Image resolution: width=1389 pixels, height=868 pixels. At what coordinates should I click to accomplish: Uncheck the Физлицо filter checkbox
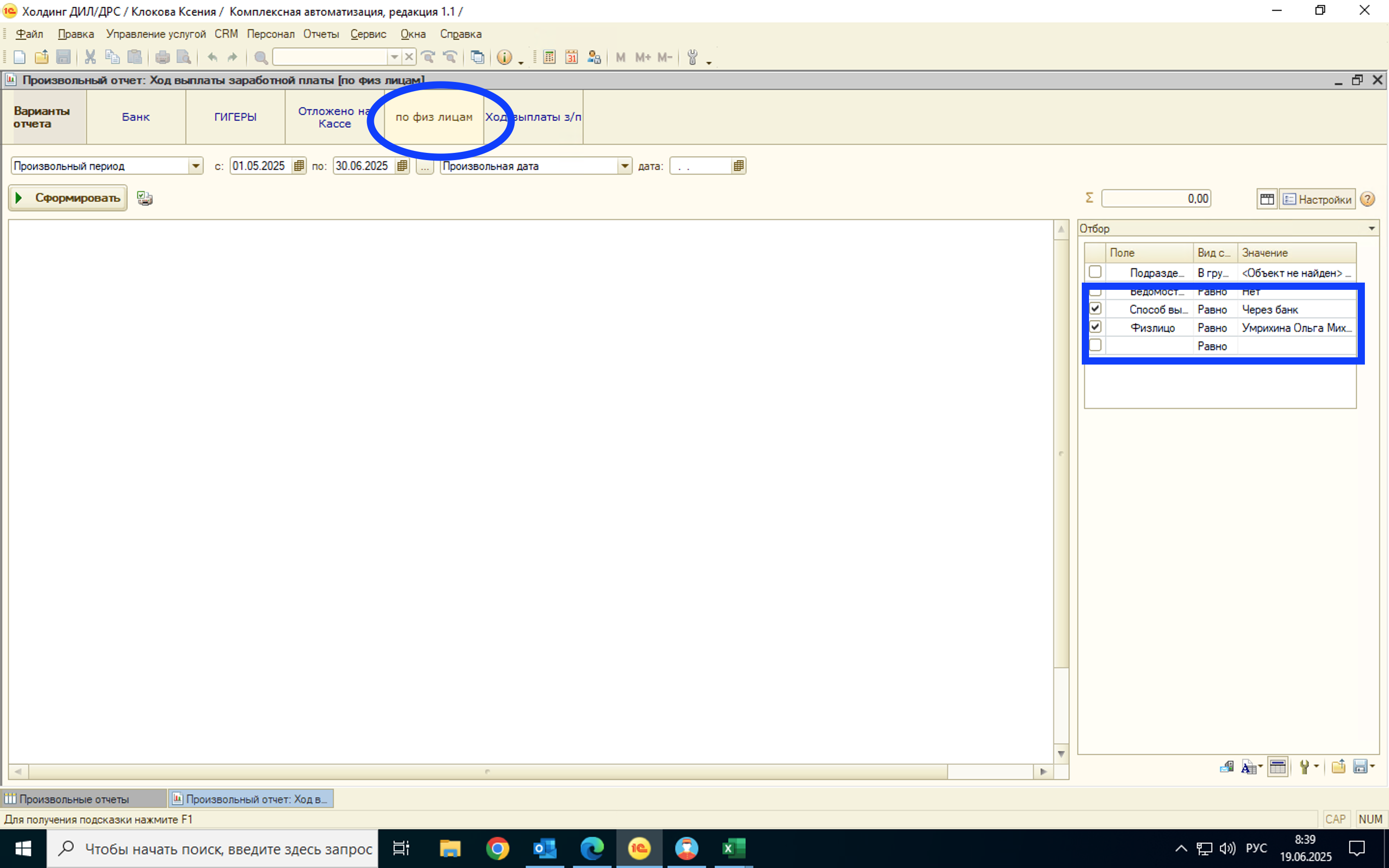coord(1095,327)
